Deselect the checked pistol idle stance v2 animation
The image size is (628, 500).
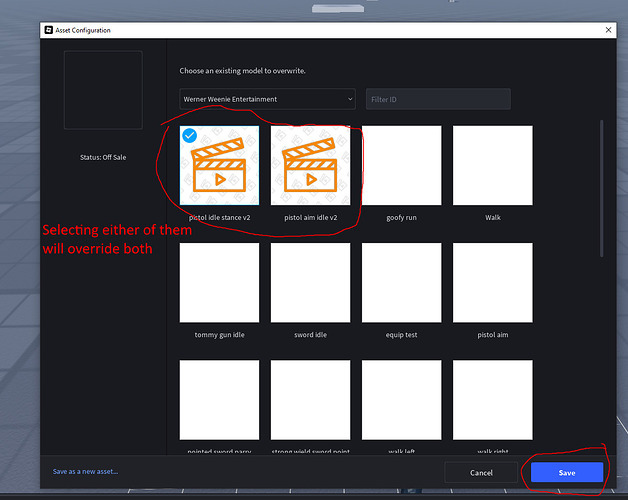coord(189,135)
